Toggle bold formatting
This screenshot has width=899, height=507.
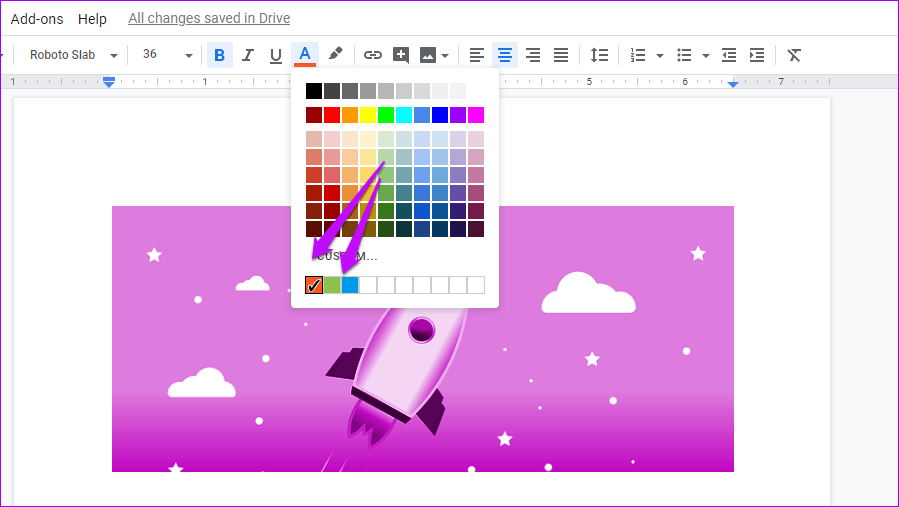[219, 55]
